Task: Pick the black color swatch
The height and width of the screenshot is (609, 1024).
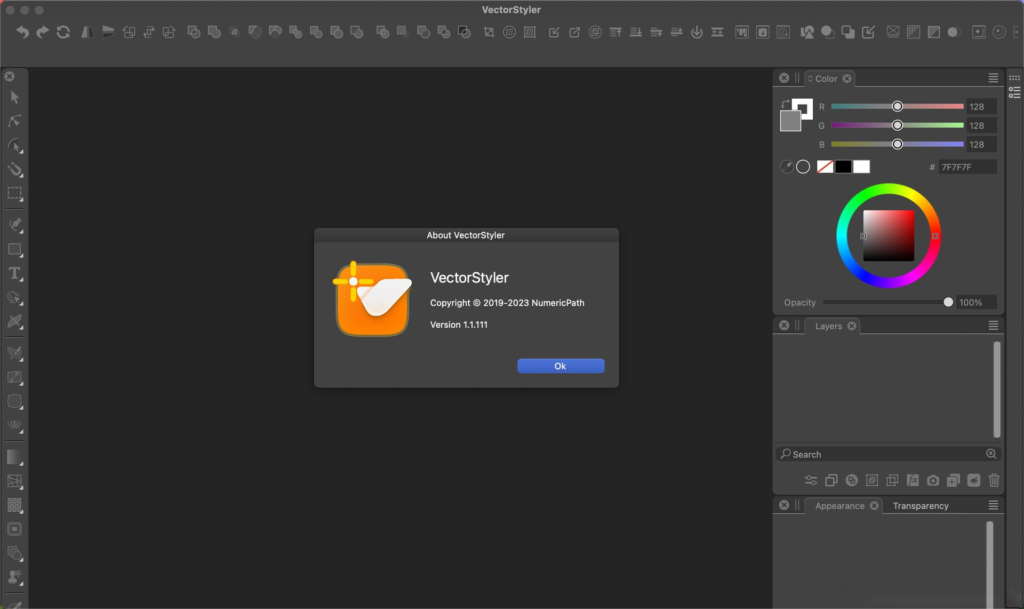Action: 843,167
